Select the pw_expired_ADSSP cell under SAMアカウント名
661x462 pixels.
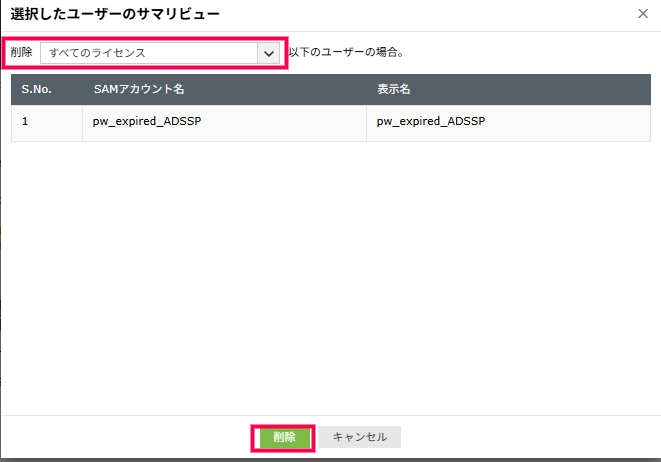click(224, 122)
